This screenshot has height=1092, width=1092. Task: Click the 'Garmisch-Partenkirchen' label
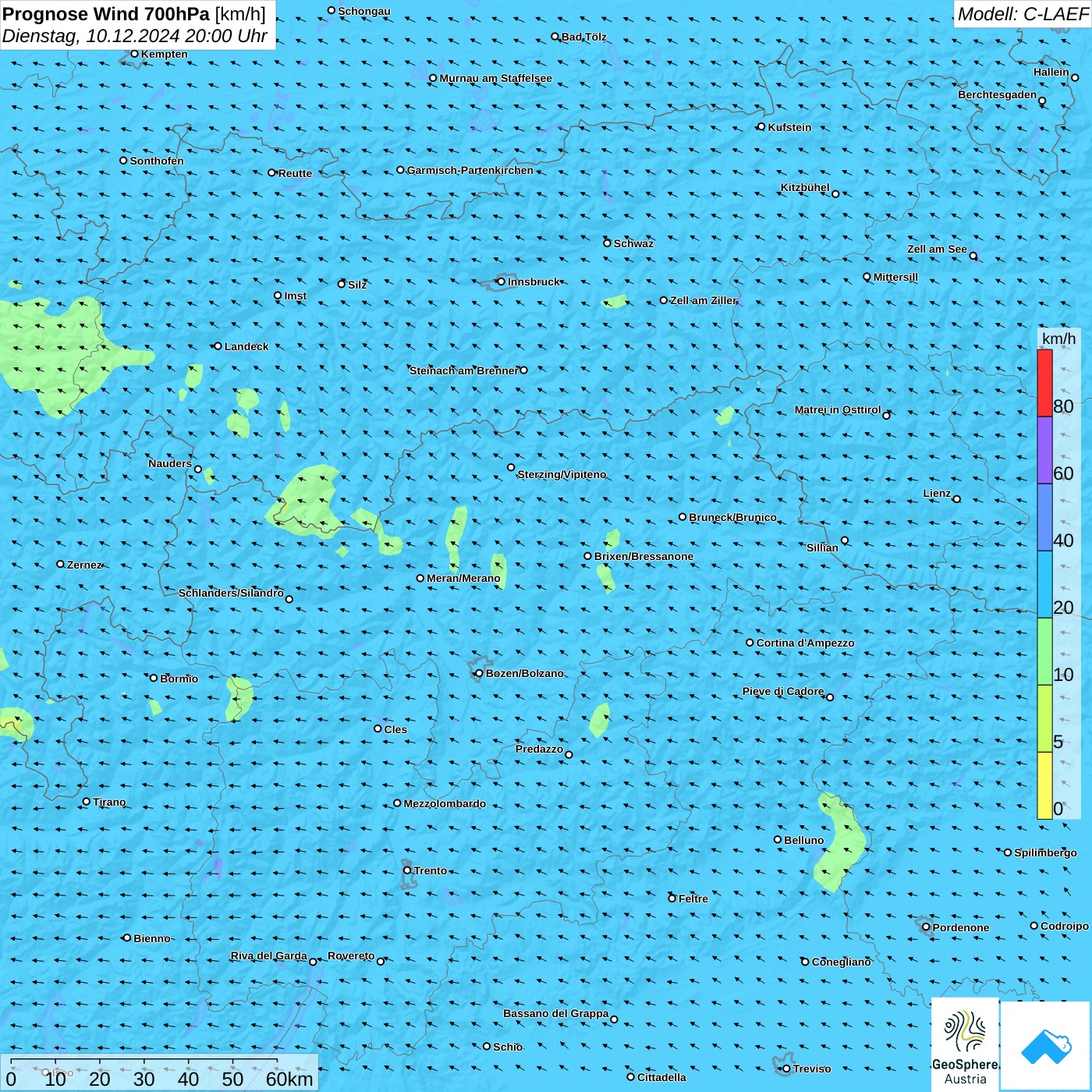coord(470,170)
